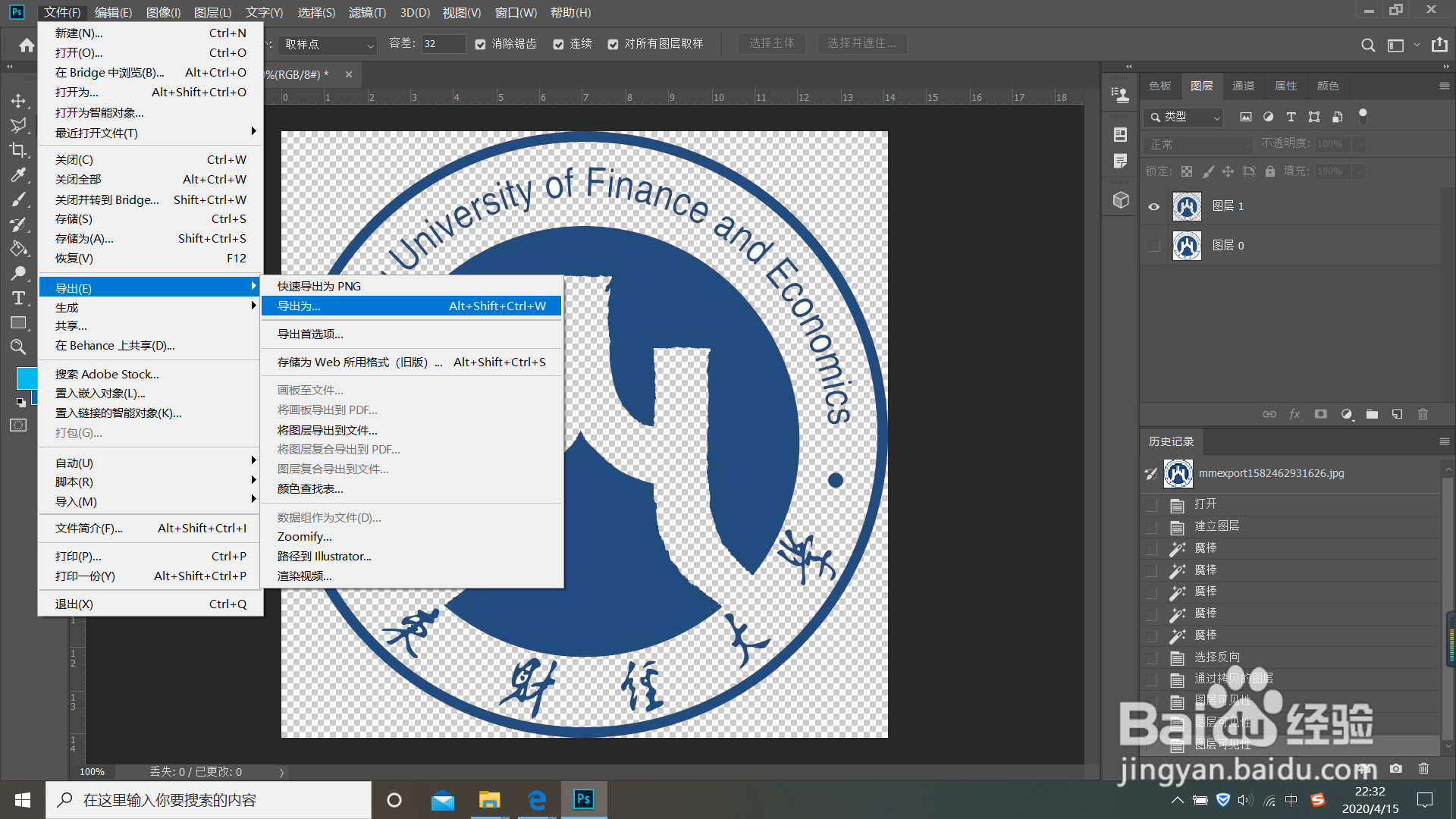Filter layers by smart object icon
The width and height of the screenshot is (1456, 819).
point(1337,117)
